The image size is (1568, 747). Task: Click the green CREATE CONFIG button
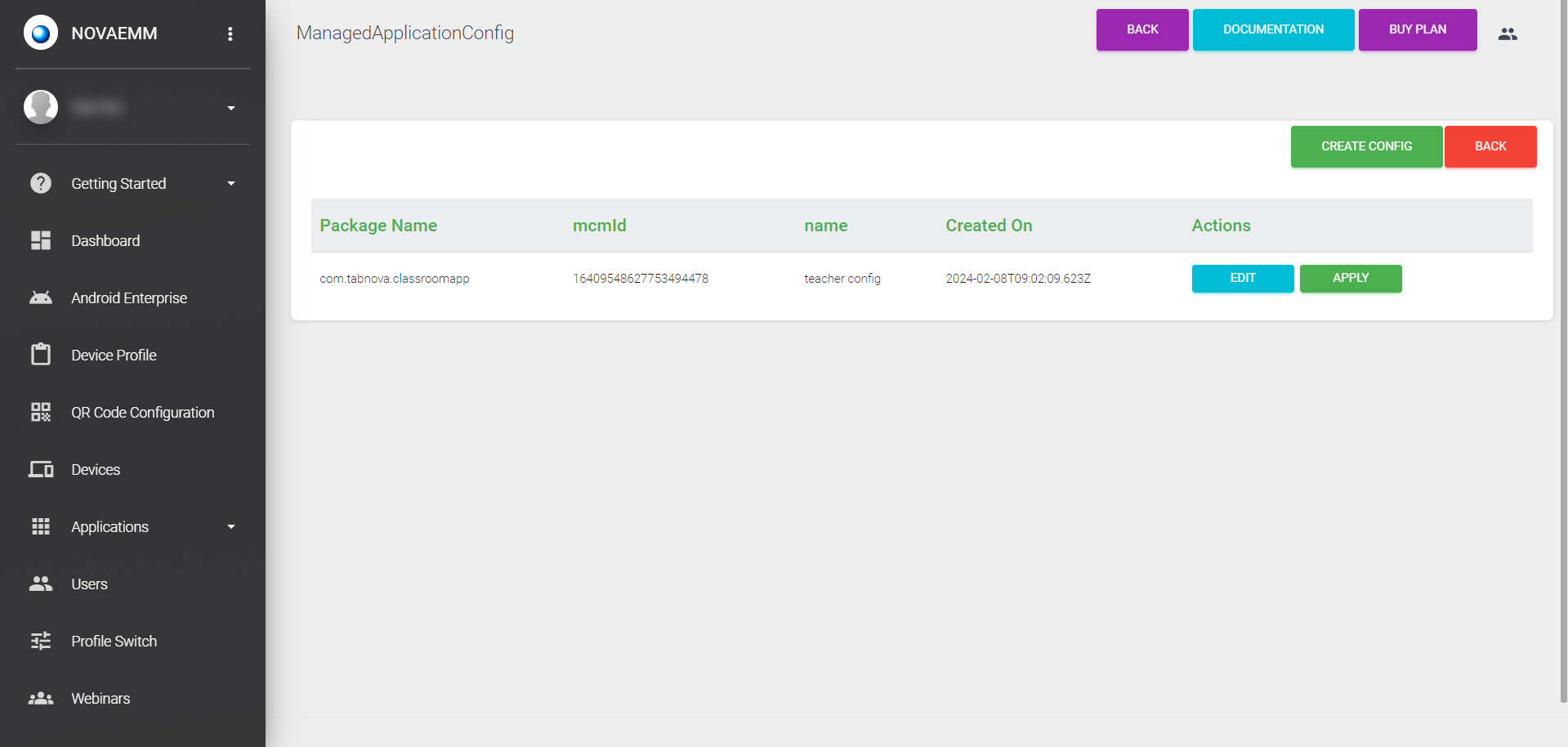point(1366,146)
